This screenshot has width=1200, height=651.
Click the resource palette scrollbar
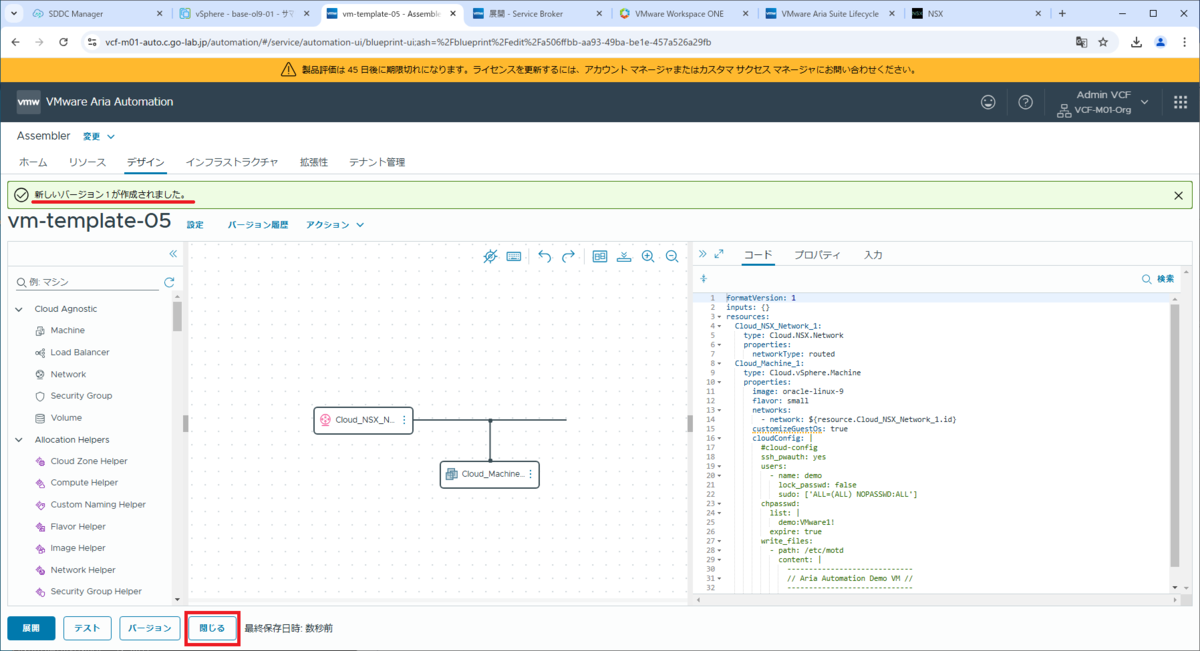click(x=177, y=316)
